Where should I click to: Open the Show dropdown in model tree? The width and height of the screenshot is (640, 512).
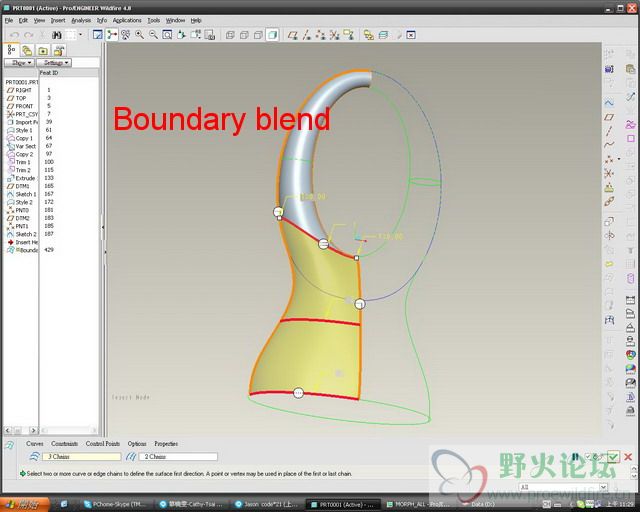point(20,62)
